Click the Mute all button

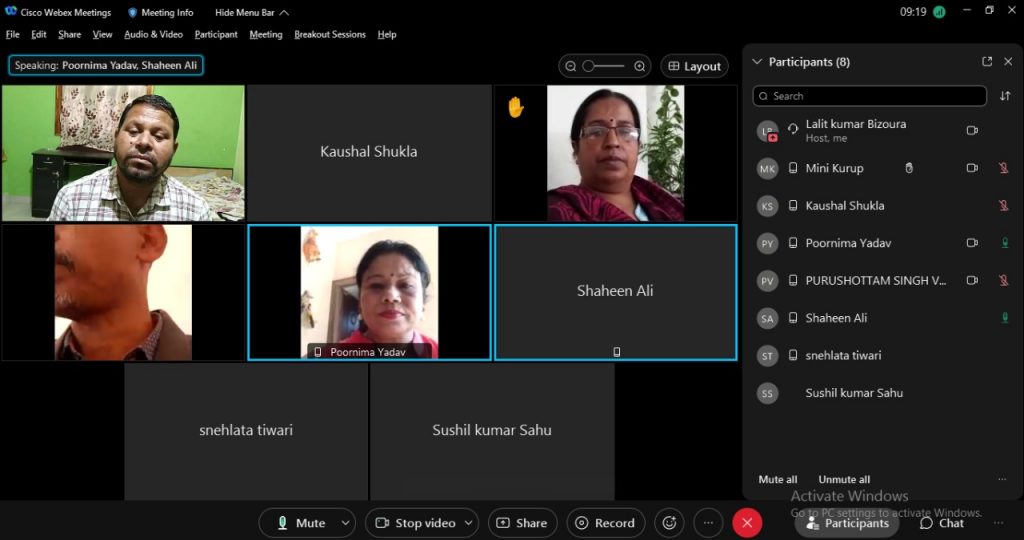(x=778, y=479)
